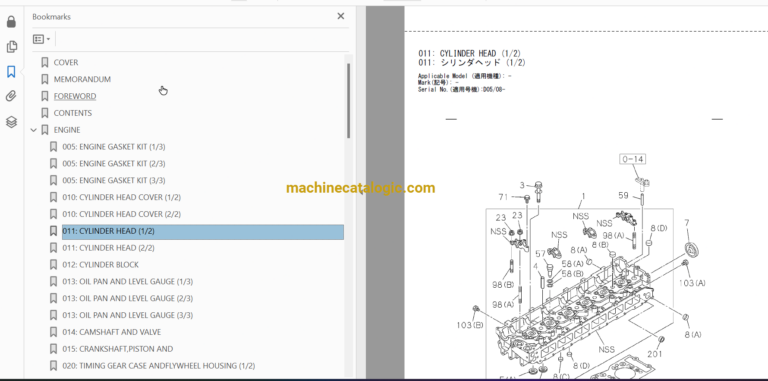Viewport: 768px width, 381px height.
Task: Click part number 71 label in diagram
Action: 504,197
